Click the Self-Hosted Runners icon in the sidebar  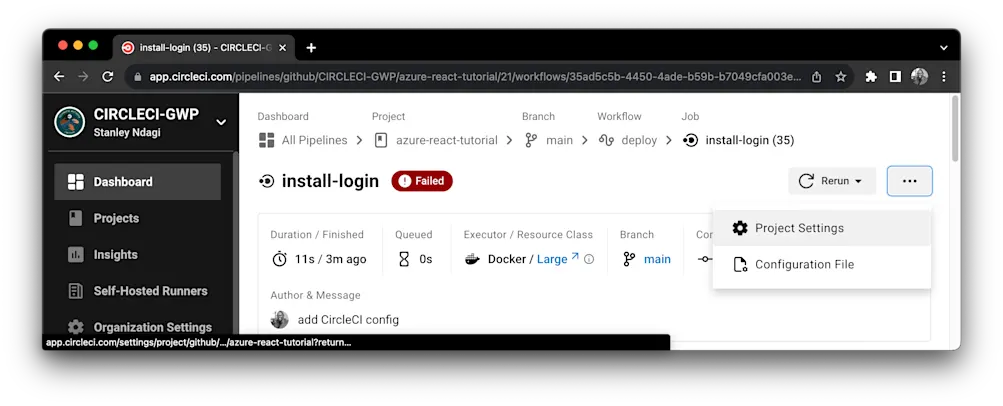click(x=75, y=291)
